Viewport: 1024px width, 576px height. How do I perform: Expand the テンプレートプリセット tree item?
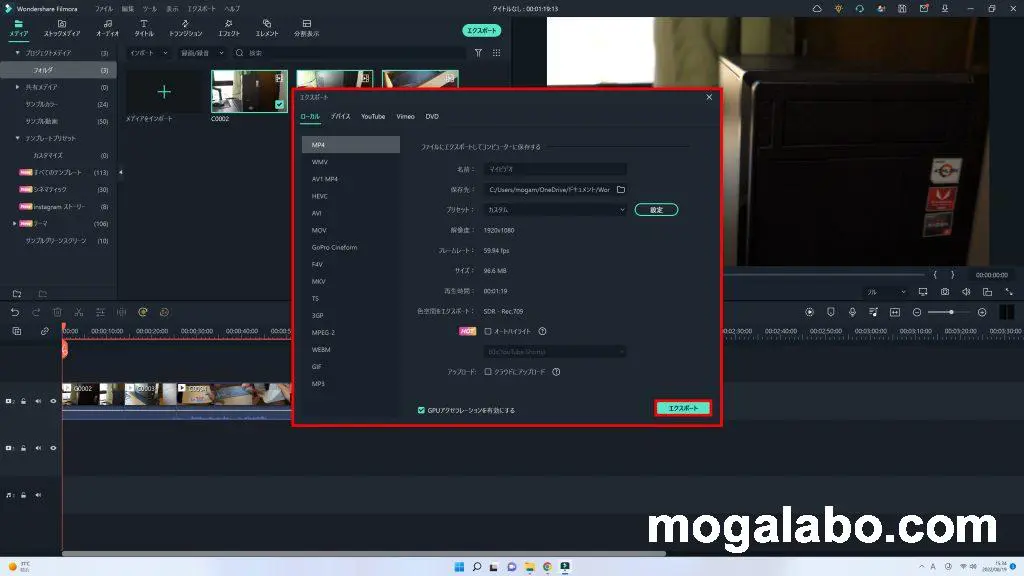click(x=17, y=138)
